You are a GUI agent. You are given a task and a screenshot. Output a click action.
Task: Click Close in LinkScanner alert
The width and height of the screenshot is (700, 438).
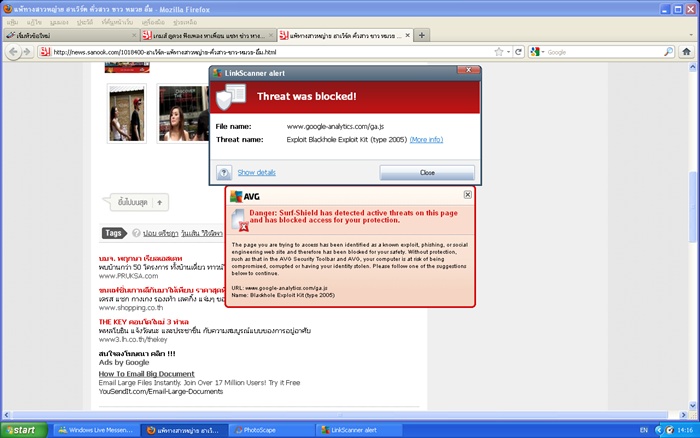pyautogui.click(x=427, y=172)
